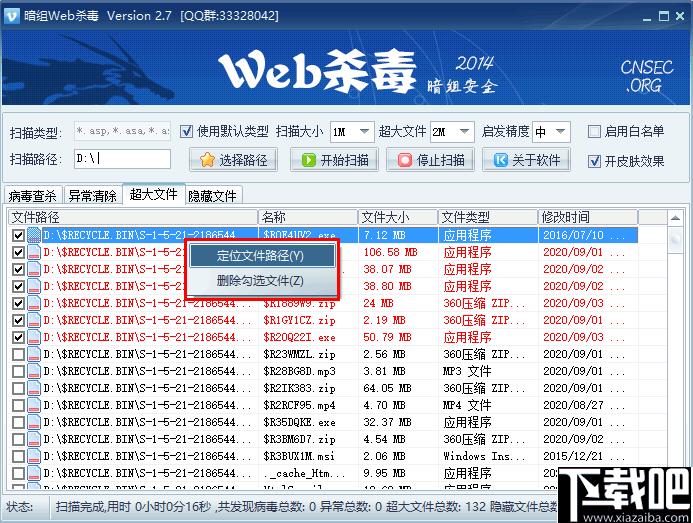Check checkbox of $R2RCF95.mp4 row
This screenshot has height=523, width=693.
[x=18, y=405]
